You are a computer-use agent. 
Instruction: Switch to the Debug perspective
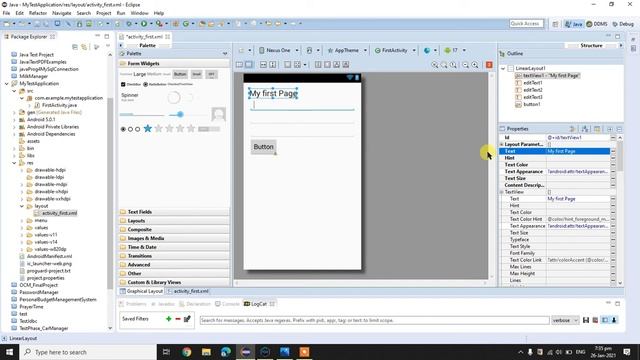pos(623,24)
